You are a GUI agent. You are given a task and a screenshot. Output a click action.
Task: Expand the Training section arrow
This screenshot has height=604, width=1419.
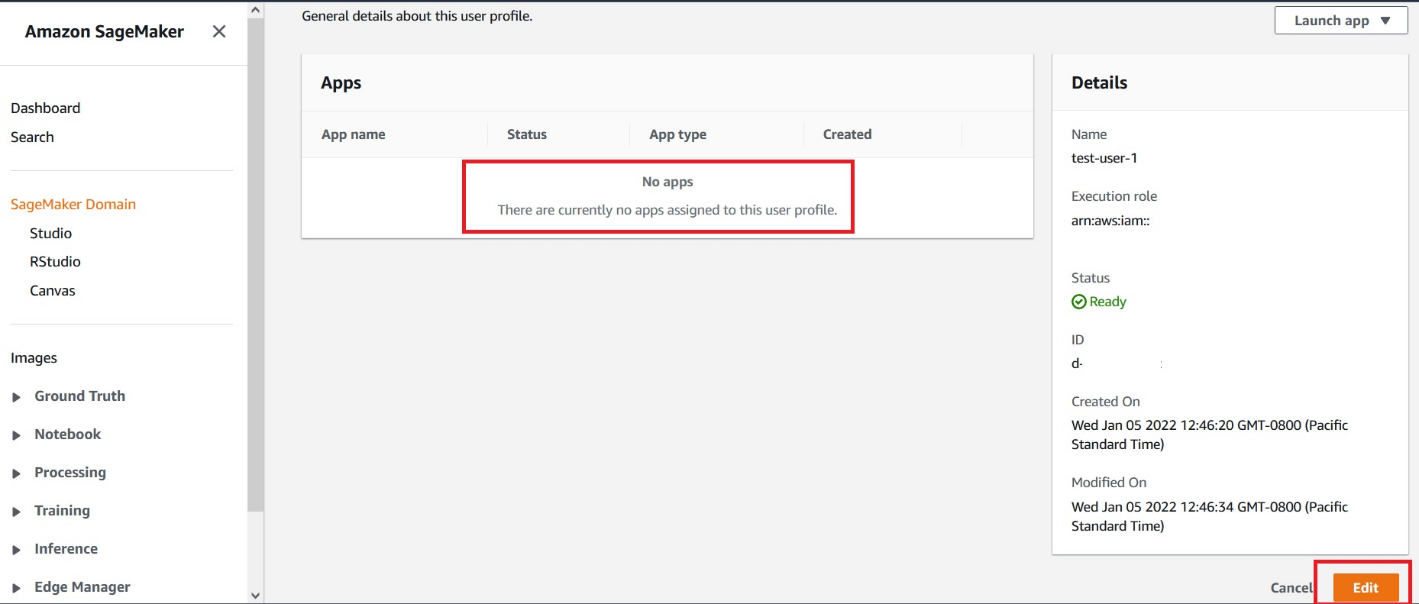pyautogui.click(x=16, y=511)
